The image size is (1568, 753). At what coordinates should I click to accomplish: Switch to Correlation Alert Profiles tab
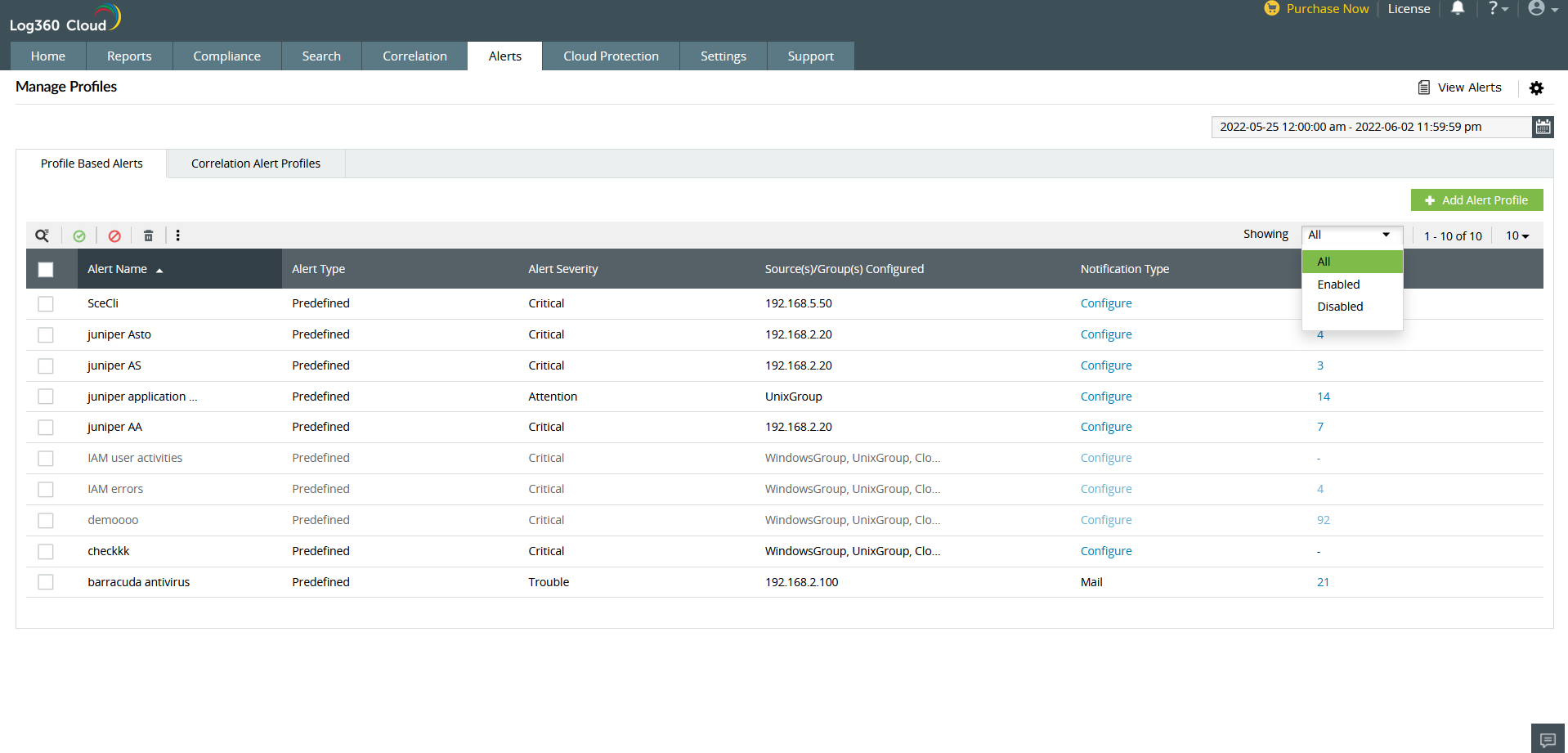[x=255, y=164]
